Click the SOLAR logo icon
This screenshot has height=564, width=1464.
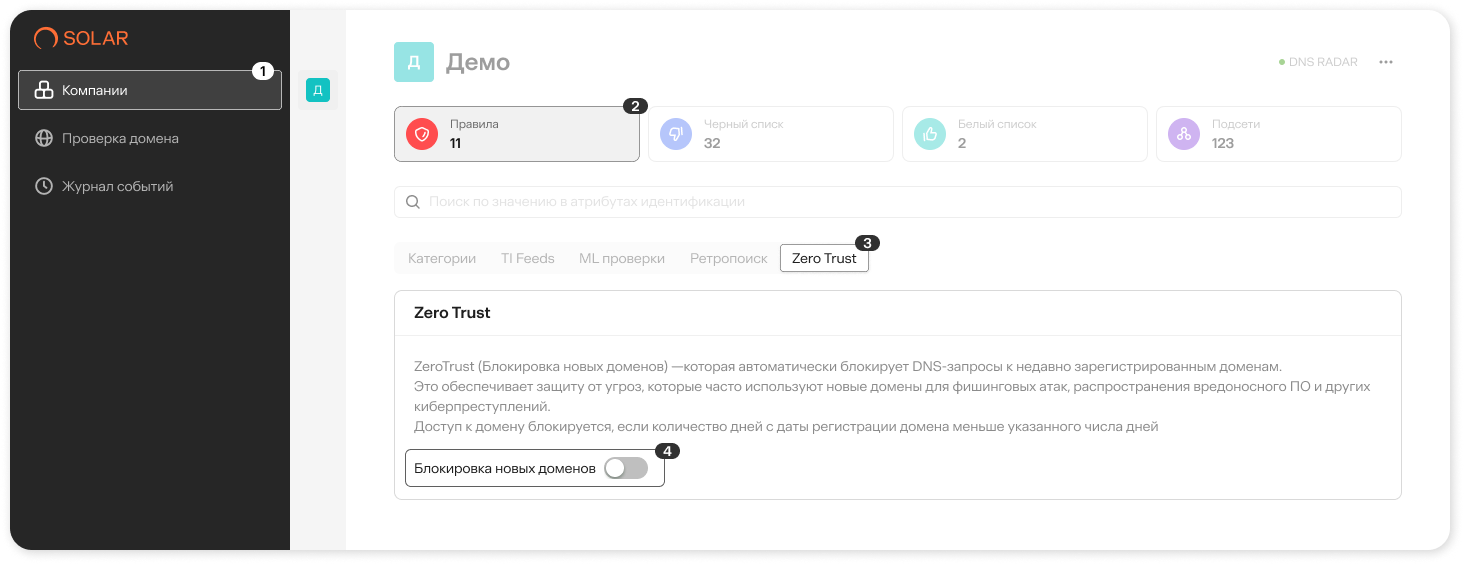45,39
